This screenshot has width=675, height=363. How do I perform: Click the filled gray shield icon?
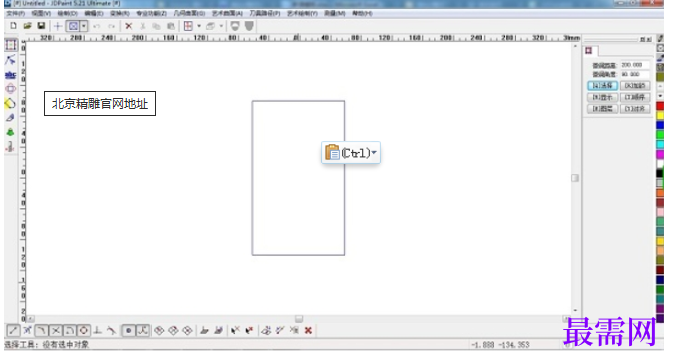click(249, 26)
